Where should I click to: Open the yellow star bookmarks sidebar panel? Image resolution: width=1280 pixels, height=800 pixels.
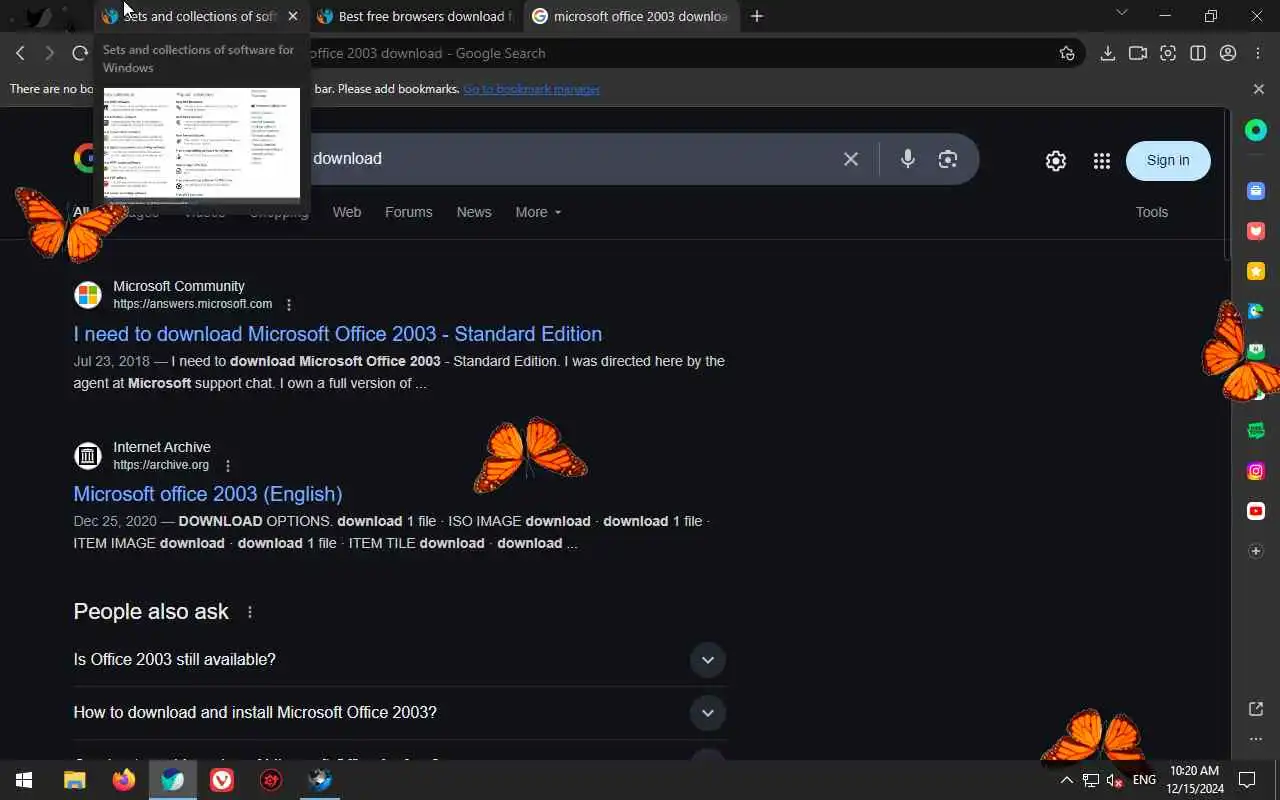[1256, 271]
